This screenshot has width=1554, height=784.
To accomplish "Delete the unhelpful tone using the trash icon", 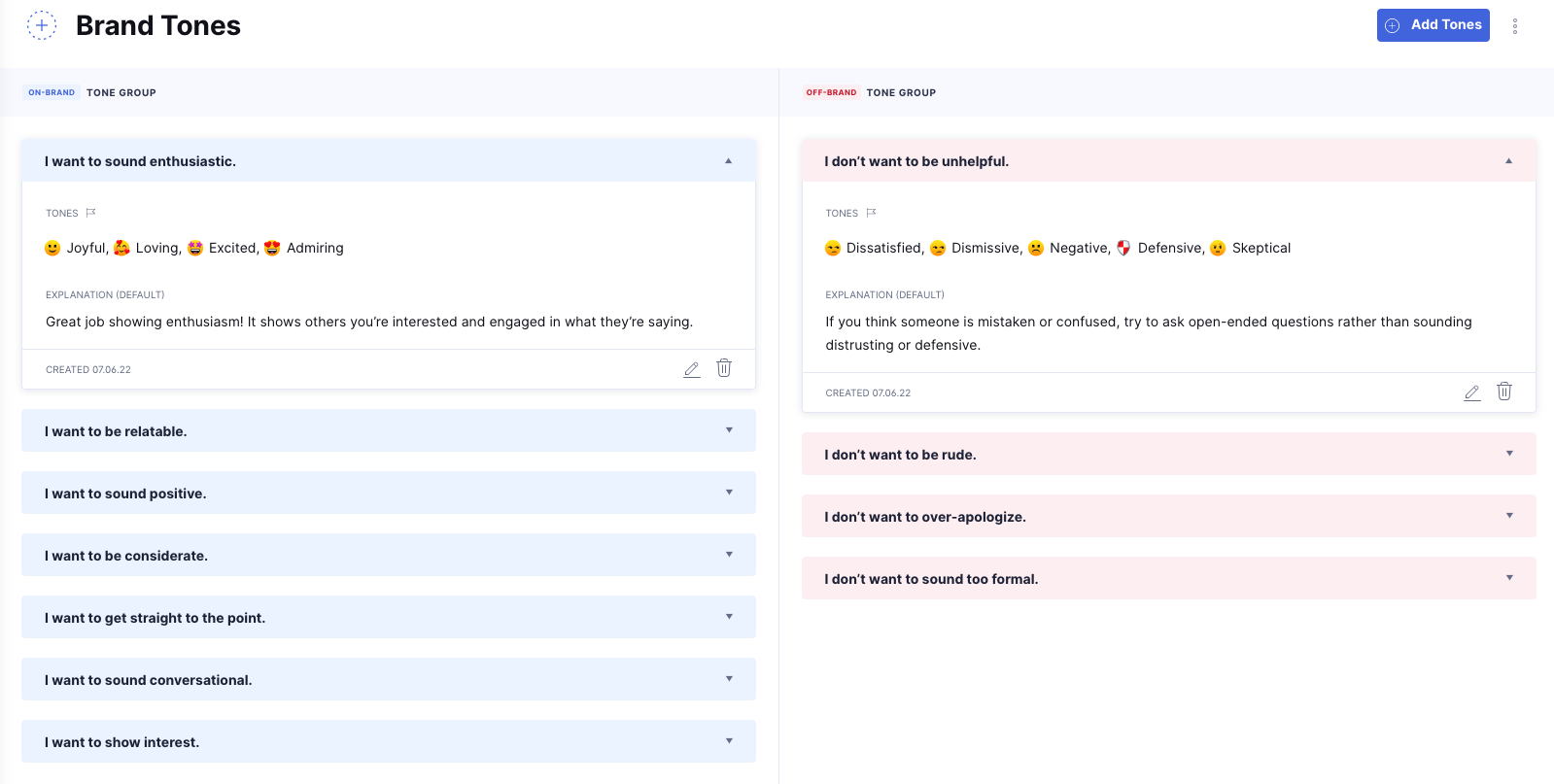I will point(1504,392).
